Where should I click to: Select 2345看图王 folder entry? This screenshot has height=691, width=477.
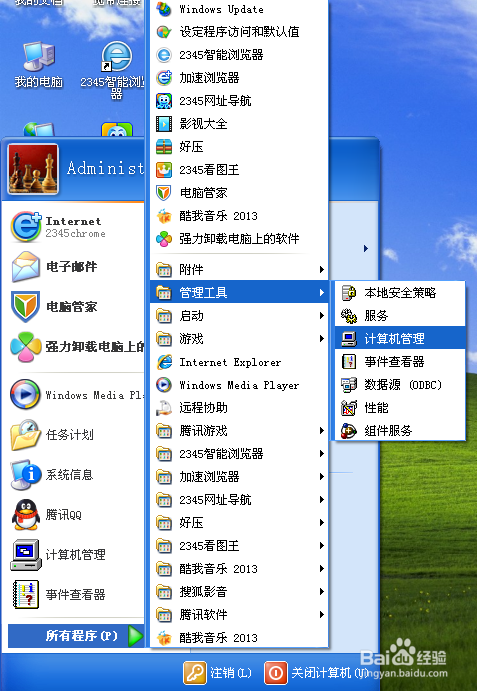[x=239, y=546]
